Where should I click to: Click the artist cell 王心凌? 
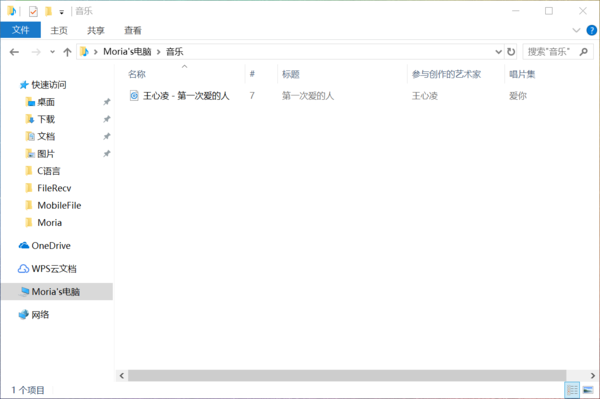point(425,96)
